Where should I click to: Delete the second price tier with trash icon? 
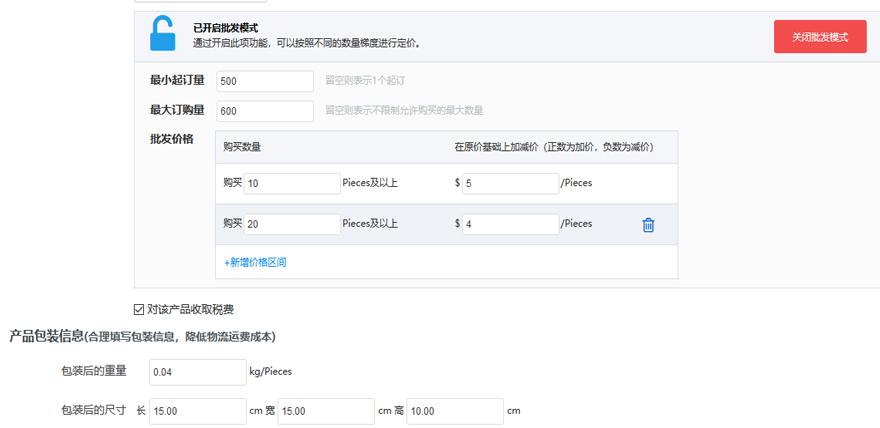pos(648,225)
